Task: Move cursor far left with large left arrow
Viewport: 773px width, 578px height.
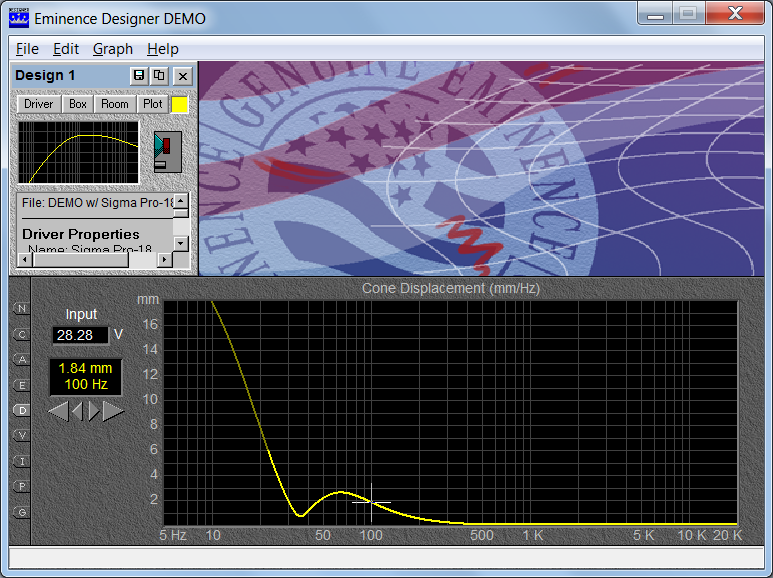Action: pos(59,411)
